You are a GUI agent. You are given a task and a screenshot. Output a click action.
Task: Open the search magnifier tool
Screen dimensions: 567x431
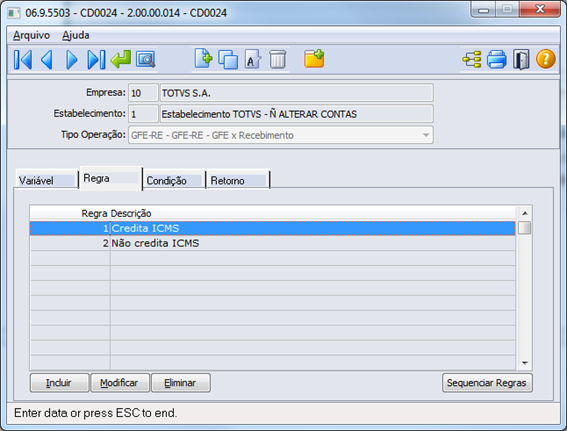(146, 60)
